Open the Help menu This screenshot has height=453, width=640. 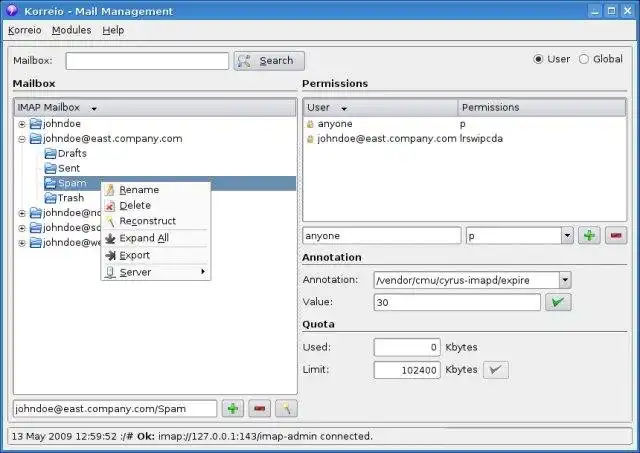pyautogui.click(x=113, y=30)
